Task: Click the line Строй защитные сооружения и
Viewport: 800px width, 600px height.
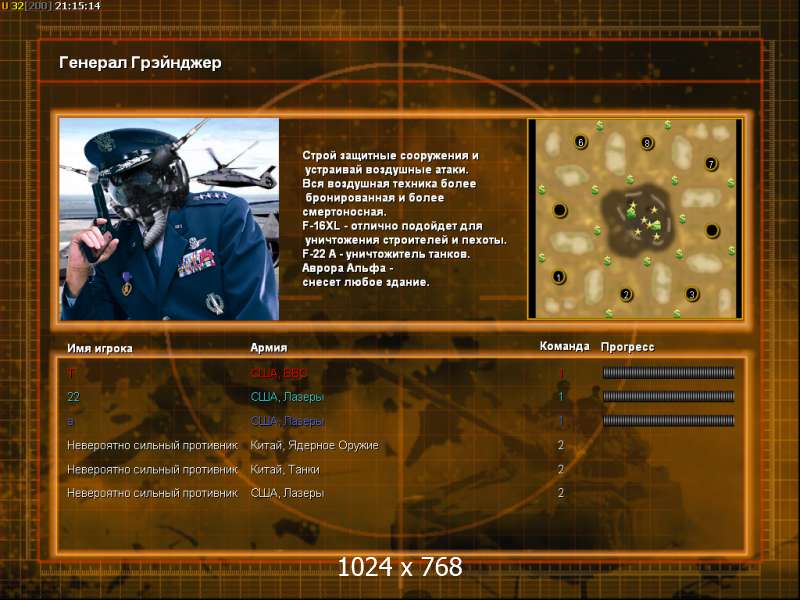Action: [x=390, y=156]
